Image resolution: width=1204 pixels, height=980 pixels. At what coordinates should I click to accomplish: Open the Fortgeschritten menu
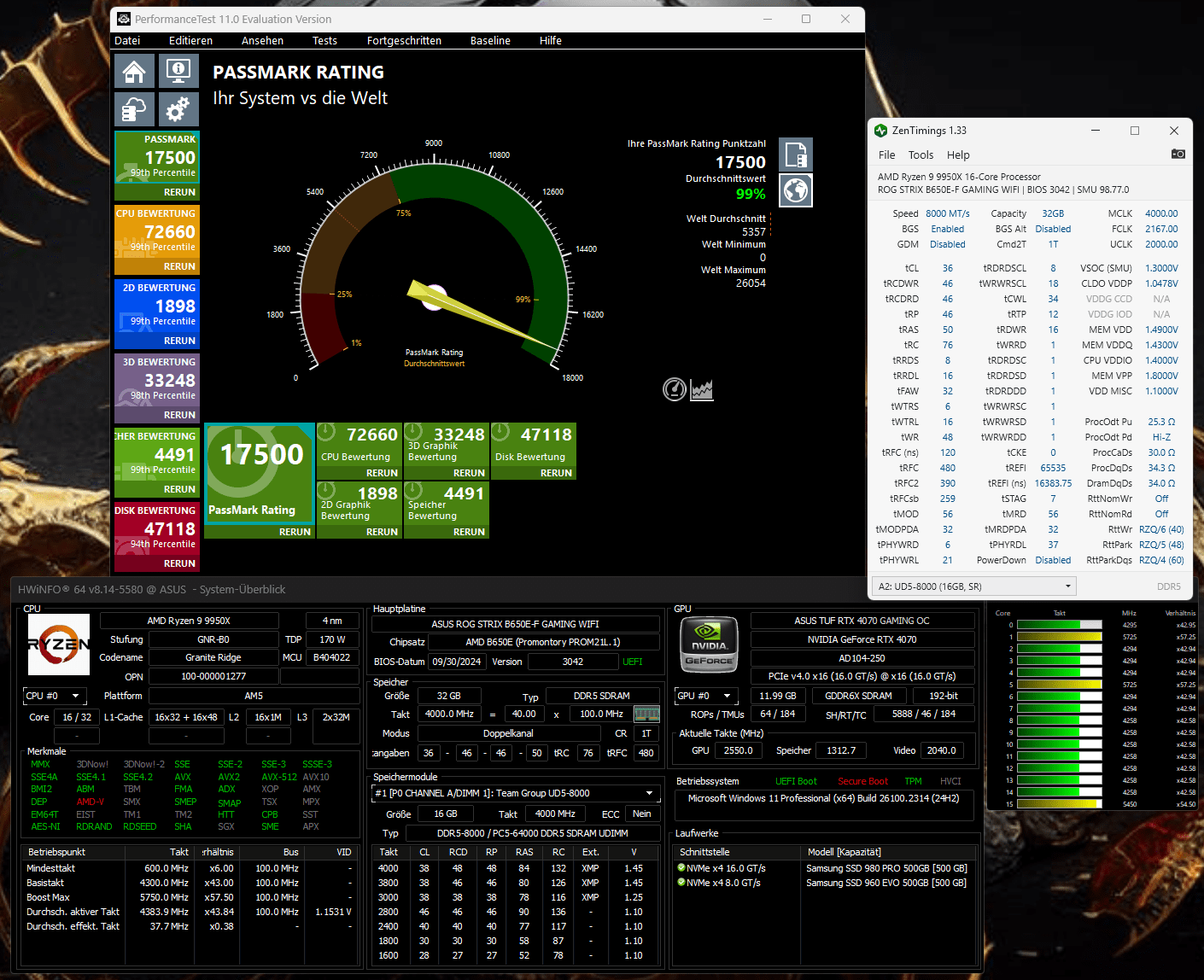point(404,40)
